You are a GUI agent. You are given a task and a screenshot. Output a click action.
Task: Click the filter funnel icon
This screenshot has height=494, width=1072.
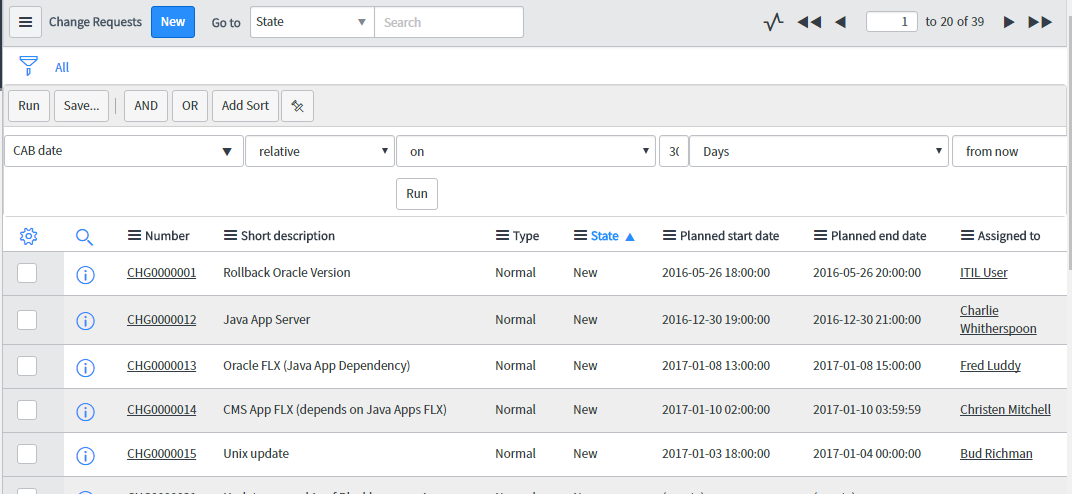[28, 67]
